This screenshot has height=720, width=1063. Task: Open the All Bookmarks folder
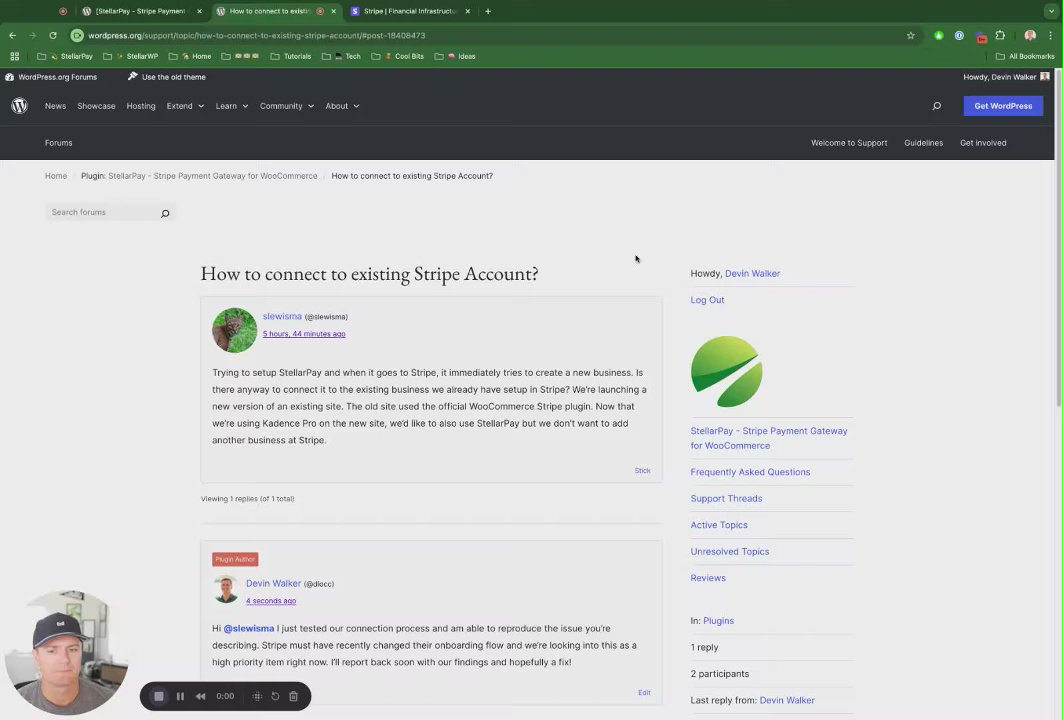pos(1025,56)
